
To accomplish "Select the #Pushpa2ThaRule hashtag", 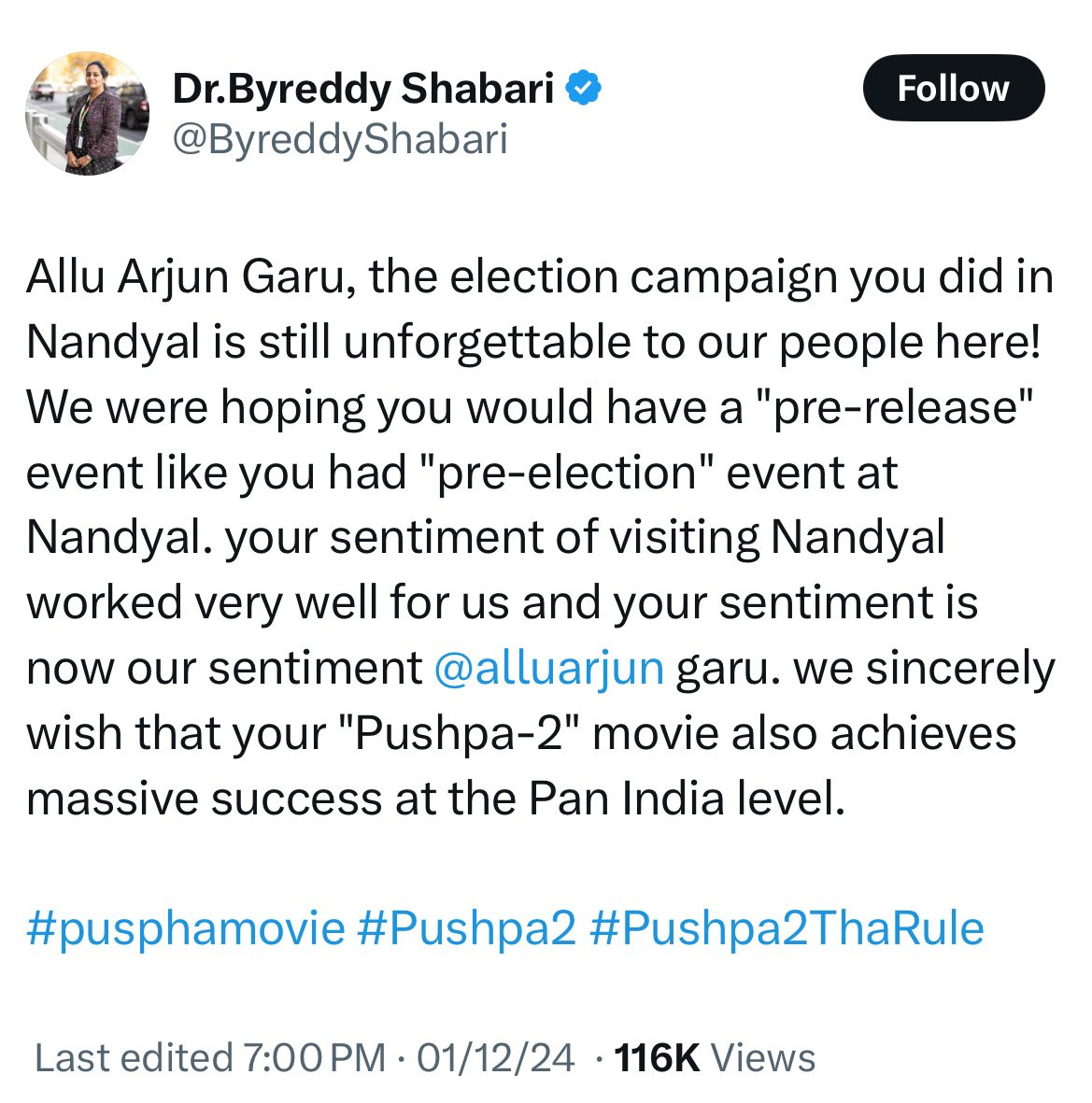I will pyautogui.click(x=787, y=929).
